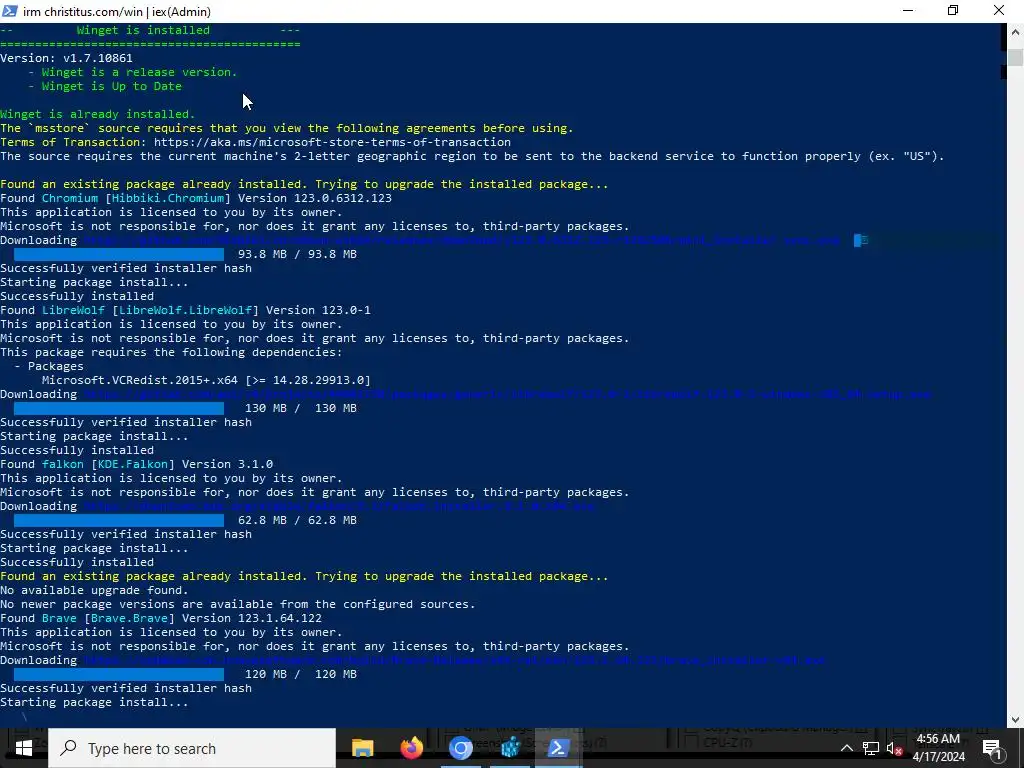The width and height of the screenshot is (1024, 768).
Task: Open the notification center icon
Action: click(992, 749)
